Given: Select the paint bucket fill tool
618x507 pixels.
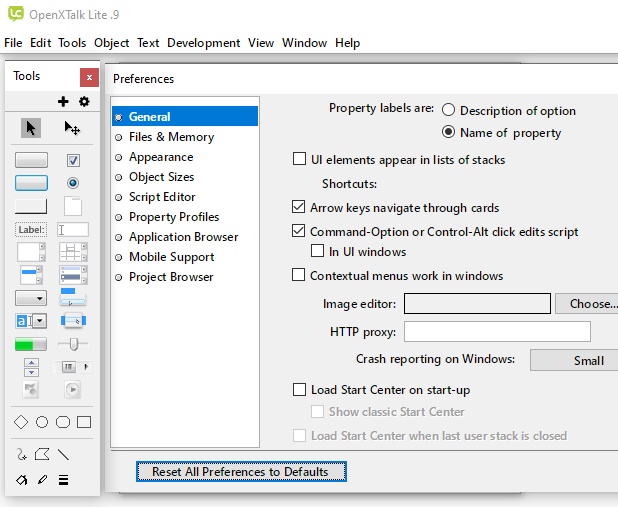Looking at the screenshot, I should [x=22, y=480].
